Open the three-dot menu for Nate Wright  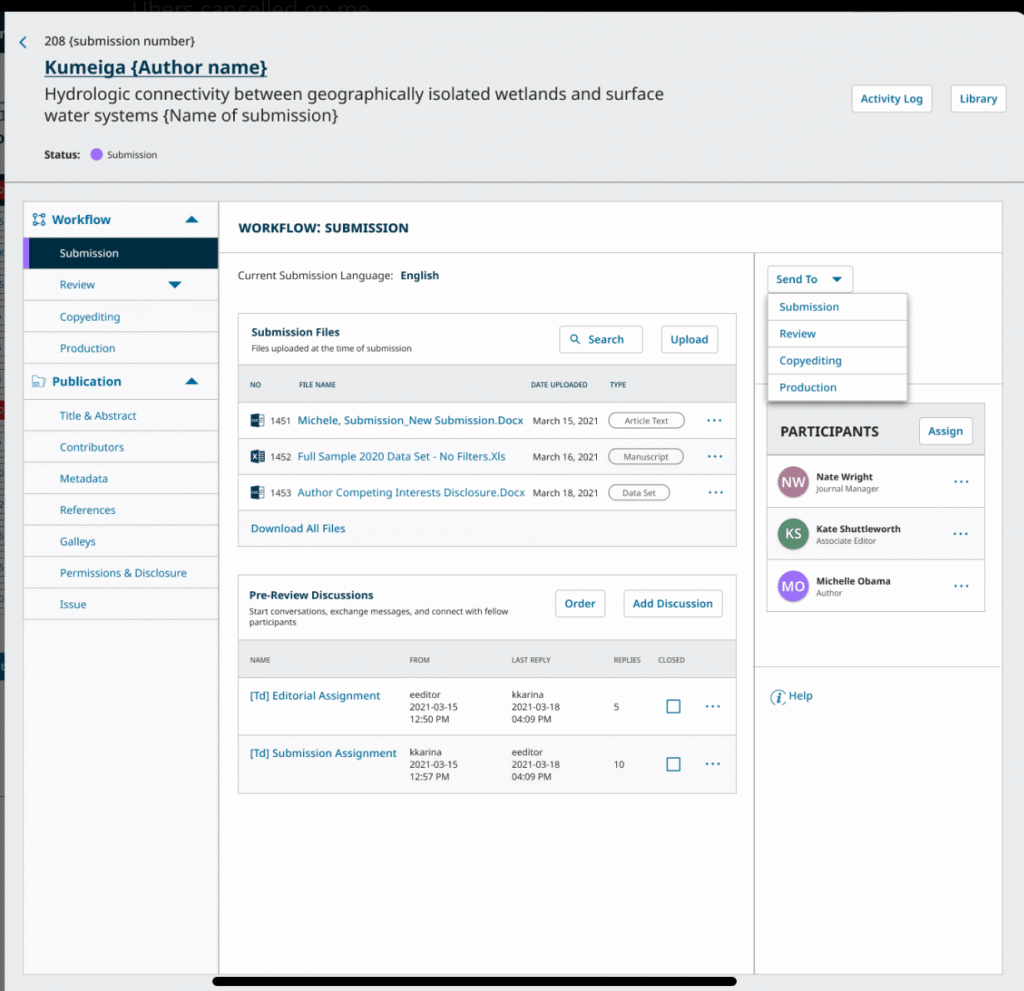(x=960, y=482)
